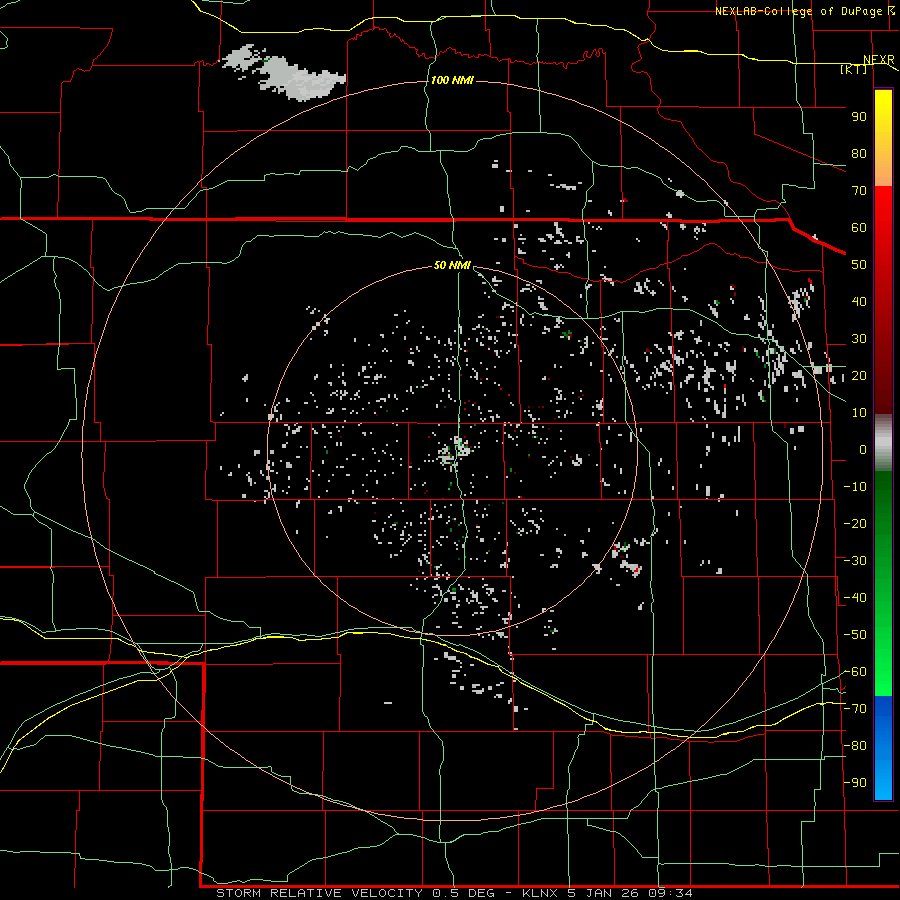This screenshot has width=900, height=900.
Task: Click the large gray echo outside the 100 NMI ring
Action: pyautogui.click(x=284, y=73)
